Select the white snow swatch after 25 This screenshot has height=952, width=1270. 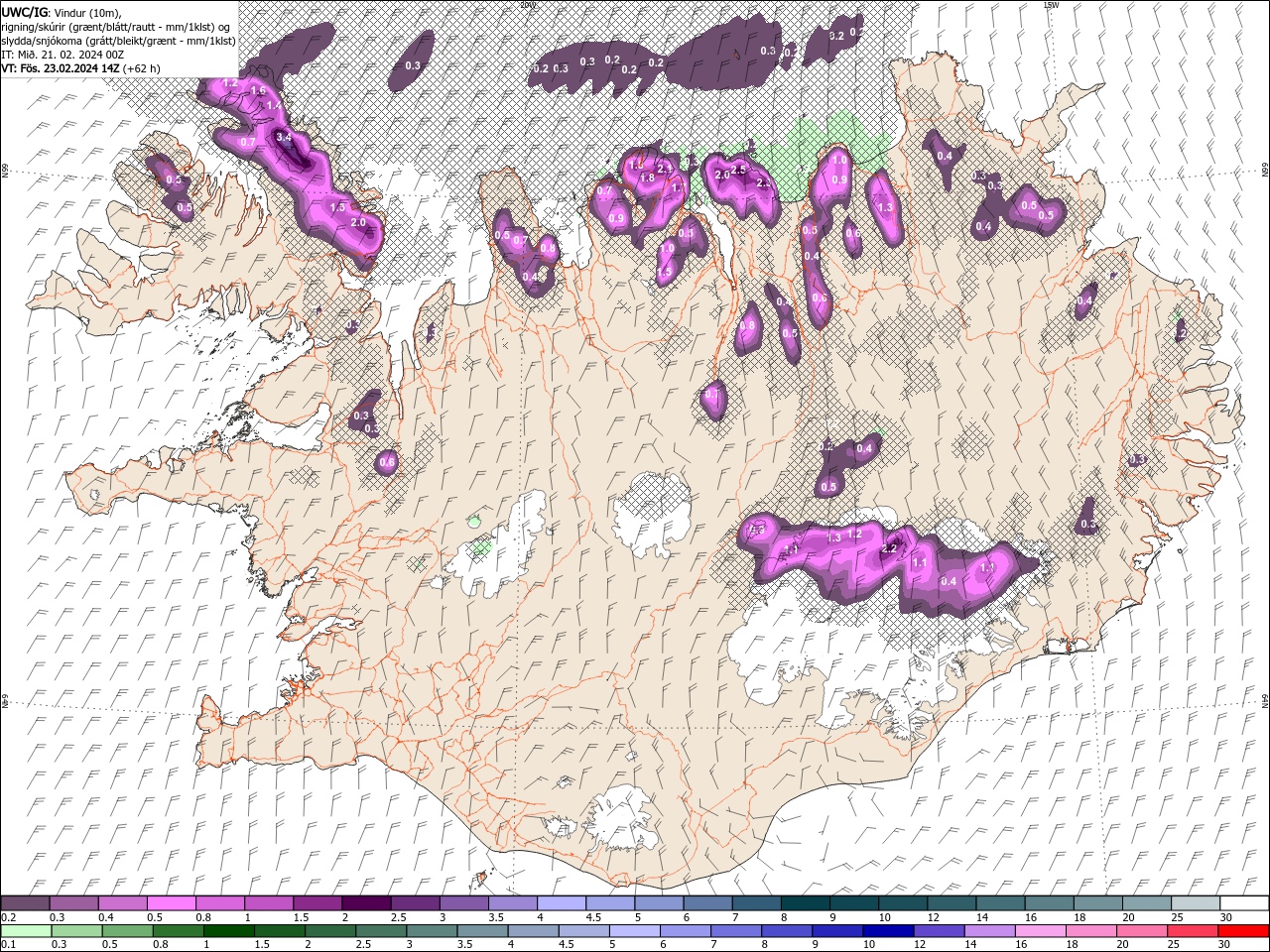click(x=1243, y=903)
